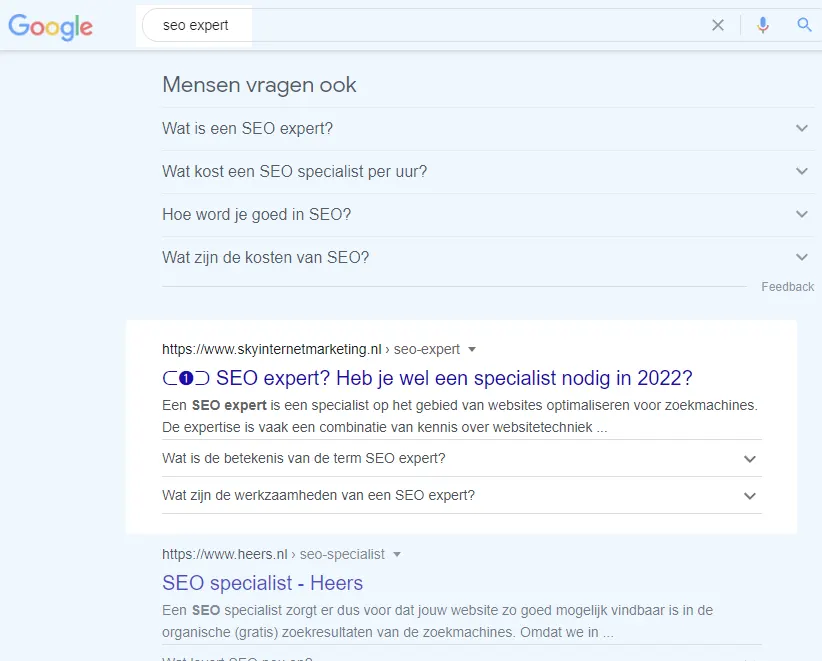Open dropdown arrow next to heers.nl URL

(x=397, y=554)
